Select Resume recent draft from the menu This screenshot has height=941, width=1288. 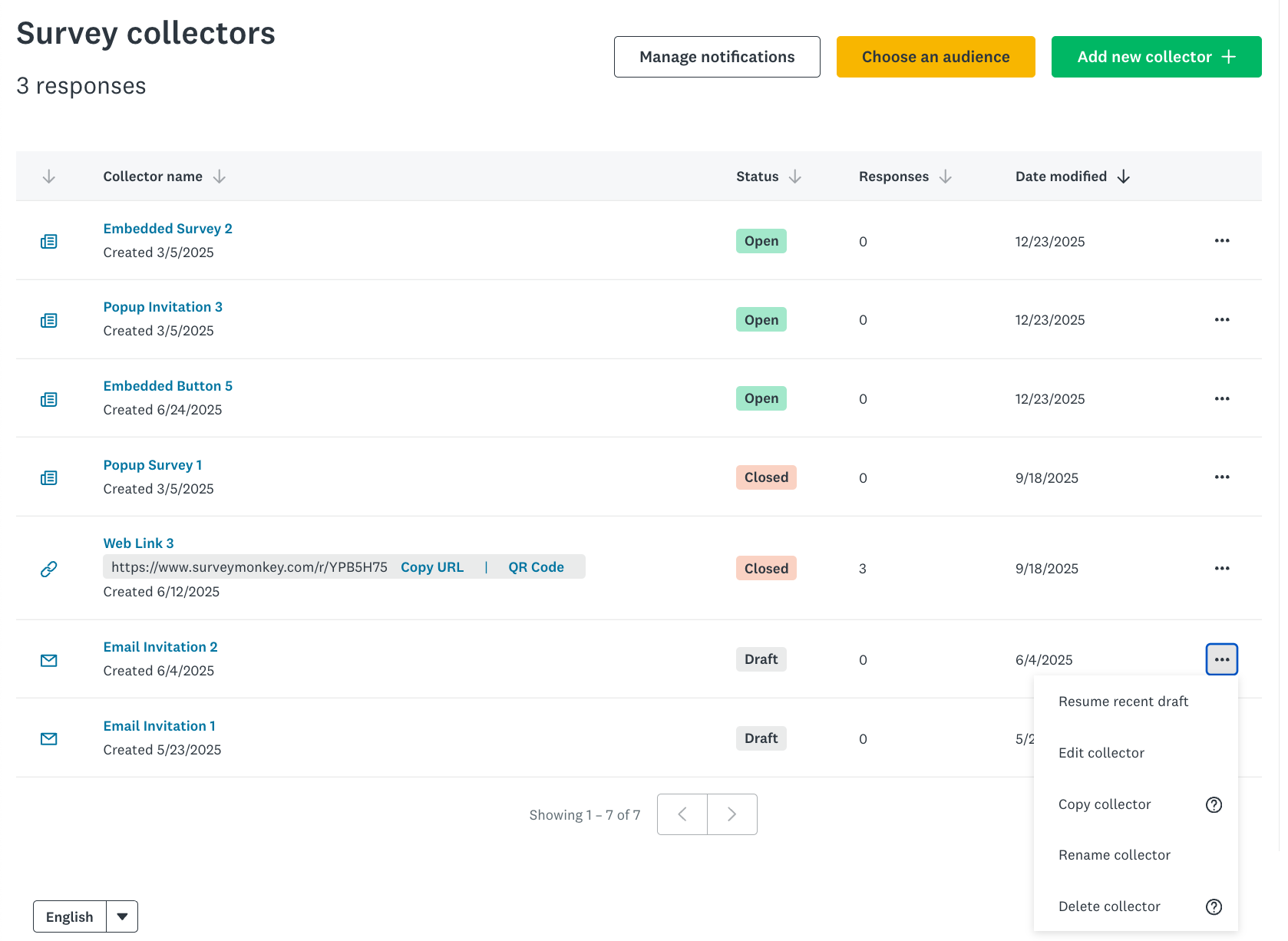pos(1123,702)
